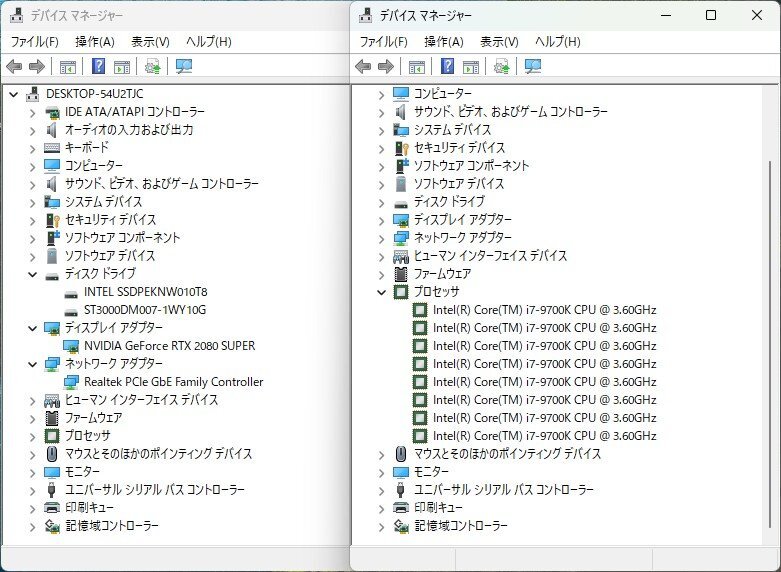Select システム デバイス in right window
Viewport: 781px width, 572px height.
[x=452, y=130]
